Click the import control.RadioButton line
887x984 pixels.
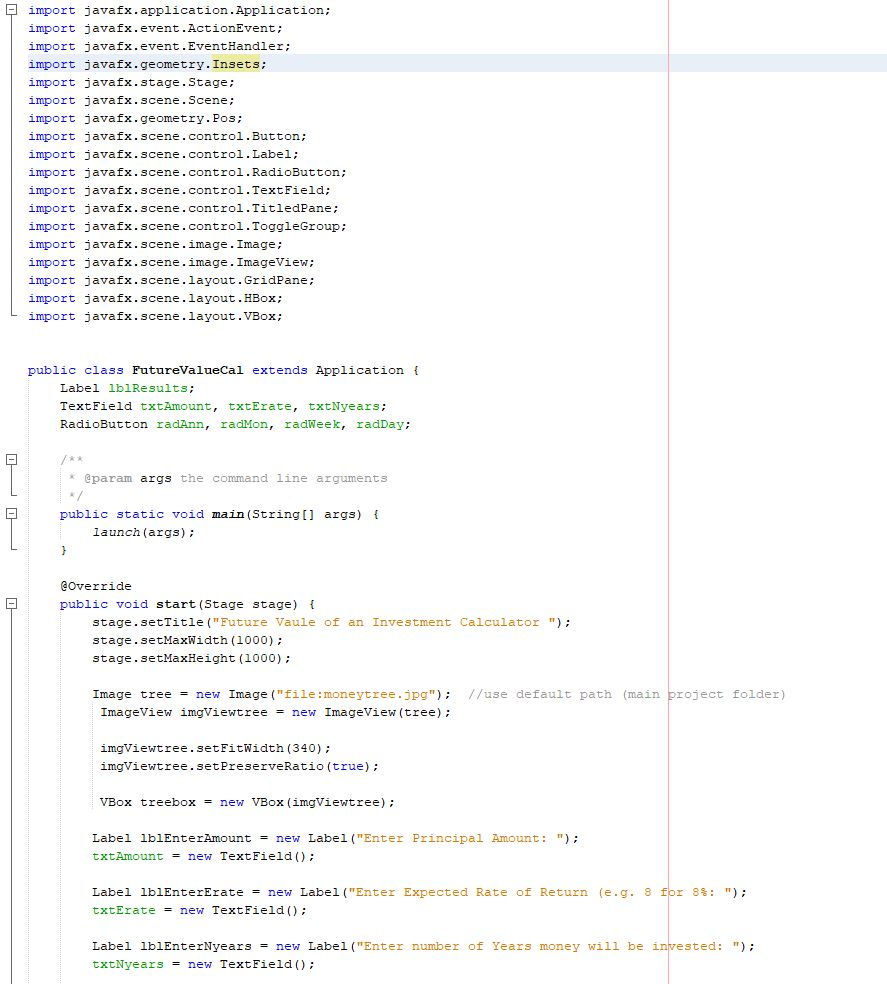(x=187, y=173)
